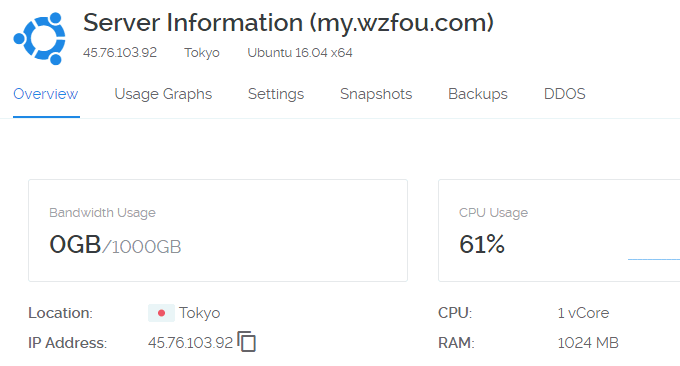Open the Settings tab
Screen dimensions: 680x366
click(x=276, y=94)
